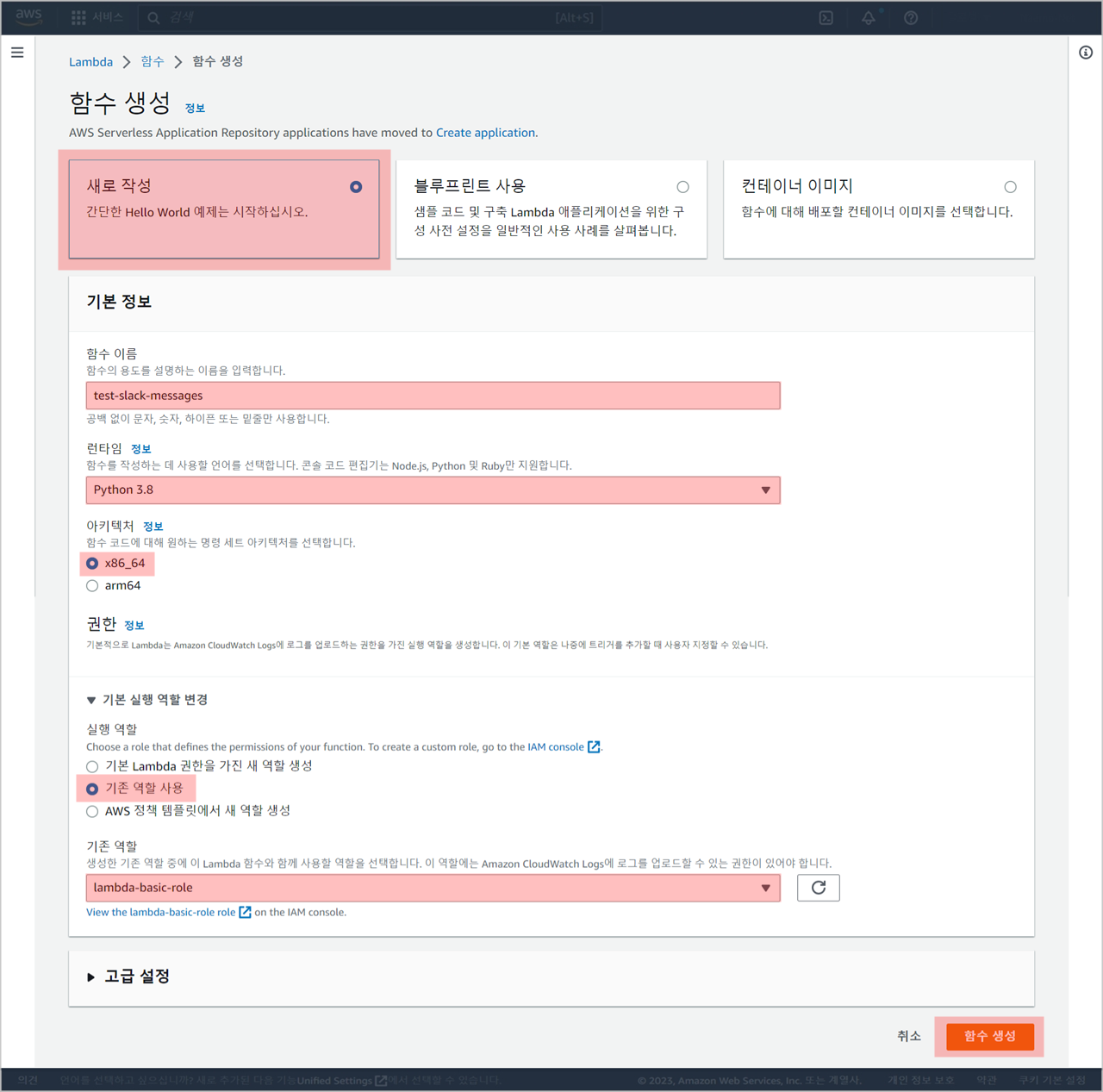This screenshot has width=1103, height=1092.
Task: Open the 런타임 정보 link
Action: (x=140, y=449)
